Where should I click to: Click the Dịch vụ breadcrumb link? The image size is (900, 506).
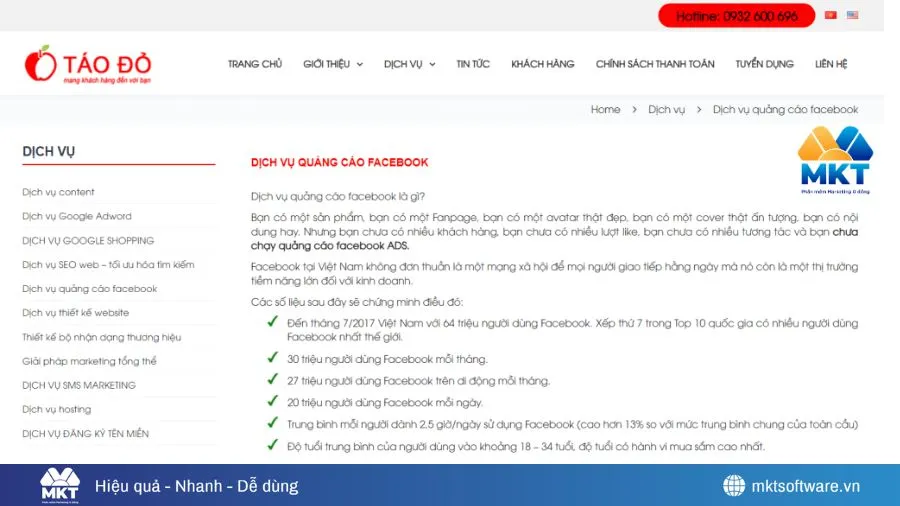666,109
